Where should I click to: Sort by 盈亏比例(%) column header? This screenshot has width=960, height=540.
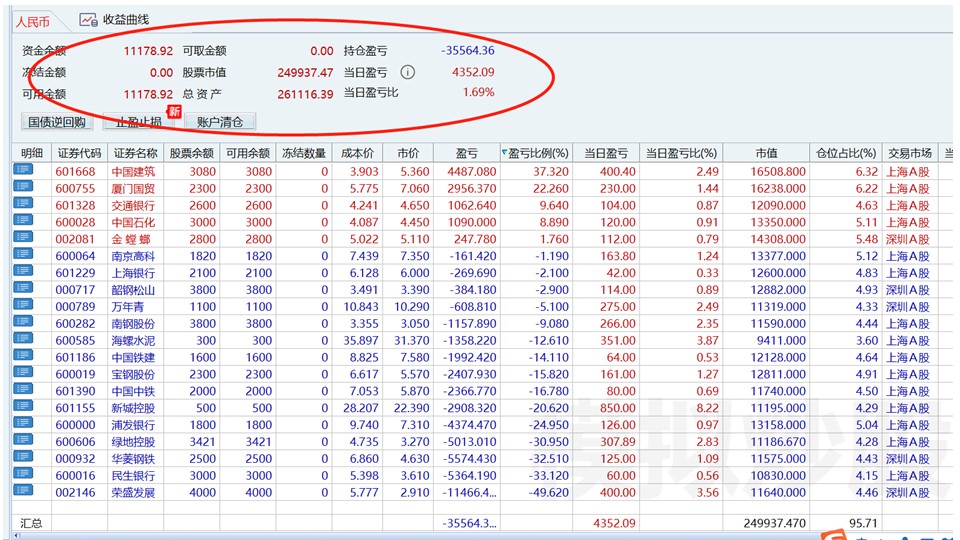point(536,153)
